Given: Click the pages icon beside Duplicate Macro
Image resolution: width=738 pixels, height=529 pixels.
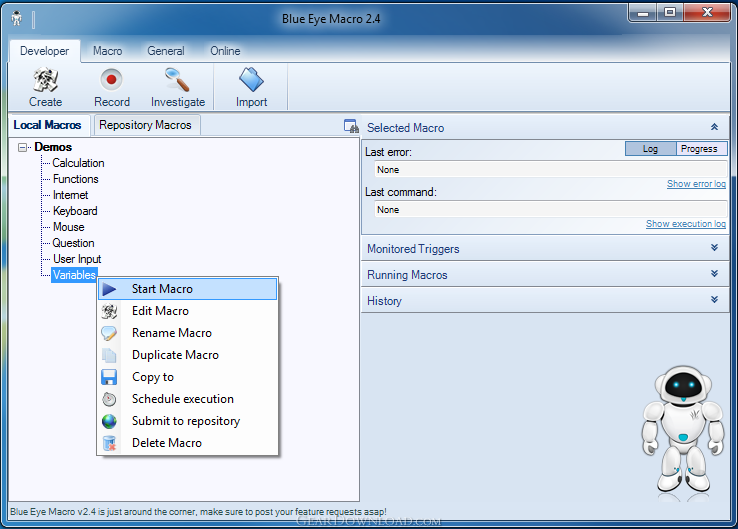Looking at the screenshot, I should (x=109, y=355).
